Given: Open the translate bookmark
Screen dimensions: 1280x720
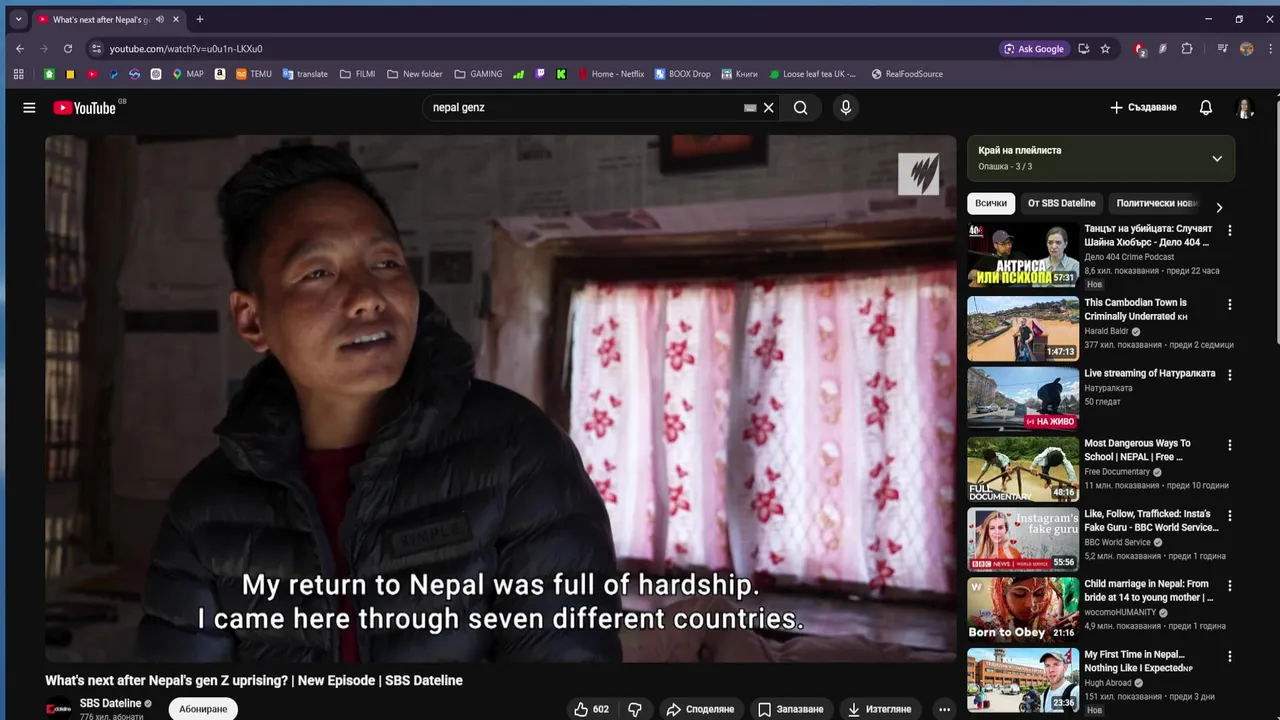Looking at the screenshot, I should 305,74.
